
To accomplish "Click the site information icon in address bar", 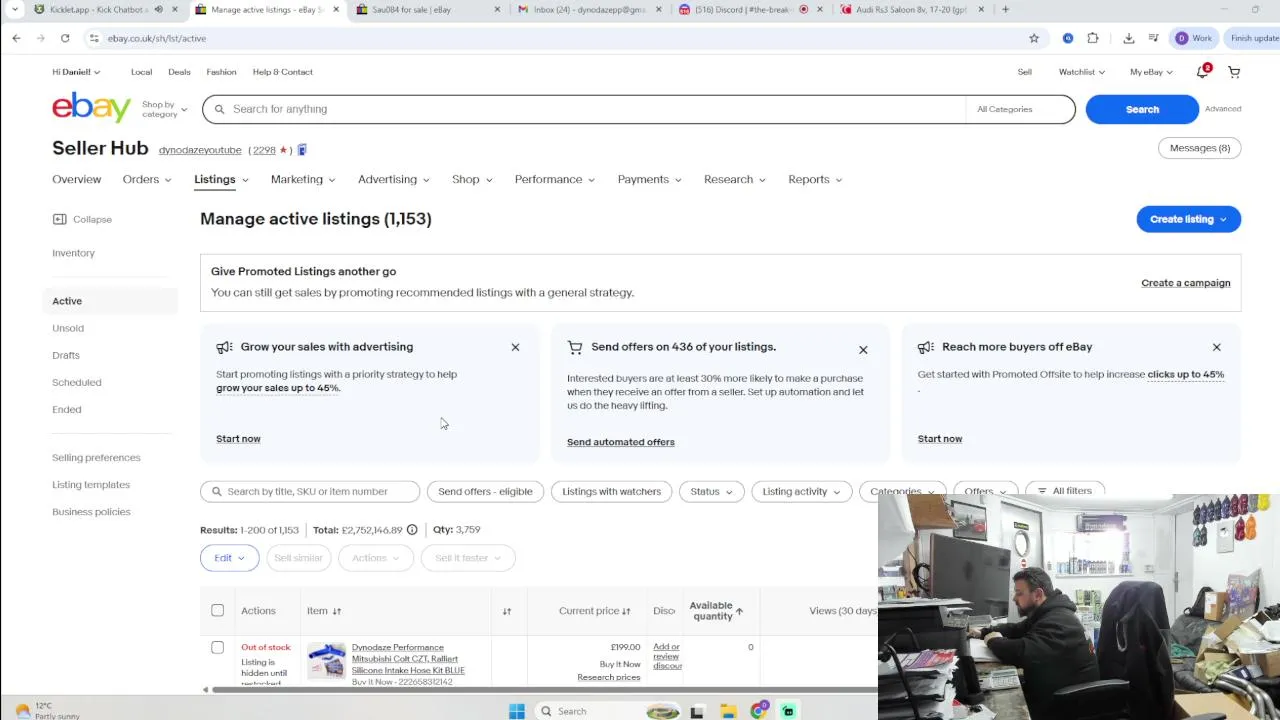I will [94, 38].
